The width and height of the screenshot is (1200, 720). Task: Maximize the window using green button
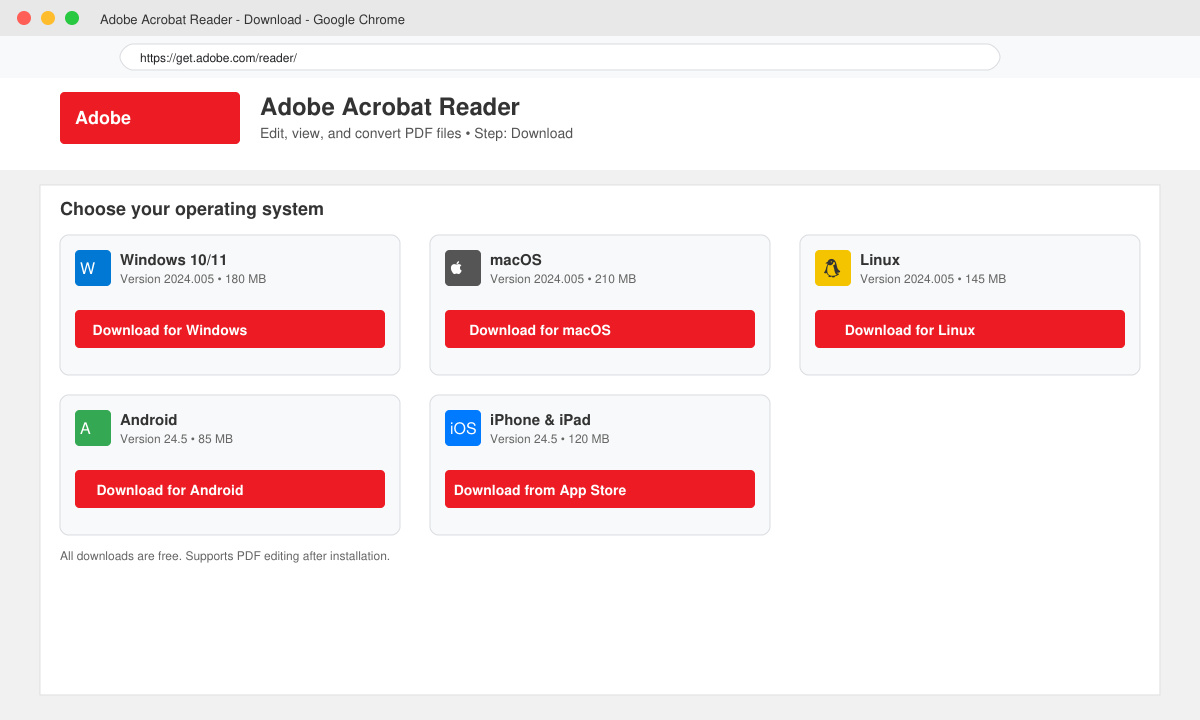point(72,18)
